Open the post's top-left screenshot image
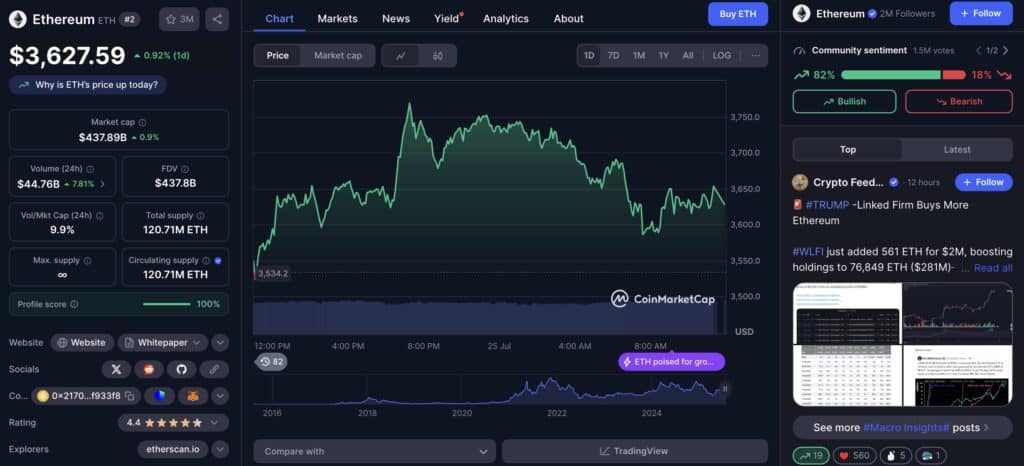Image resolution: width=1024 pixels, height=466 pixels. tap(846, 313)
